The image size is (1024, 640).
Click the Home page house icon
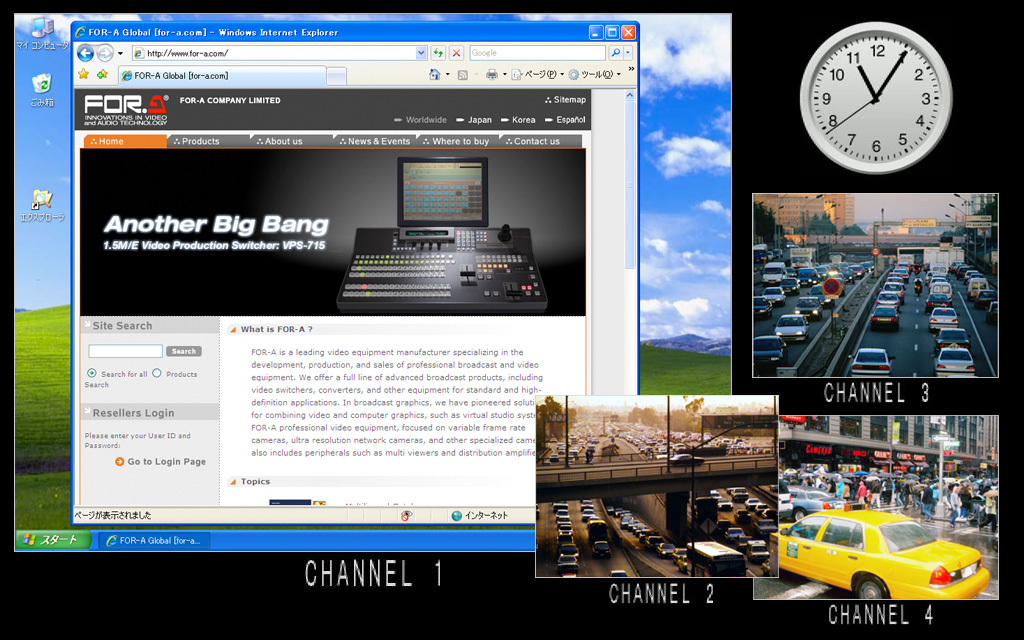(x=434, y=75)
